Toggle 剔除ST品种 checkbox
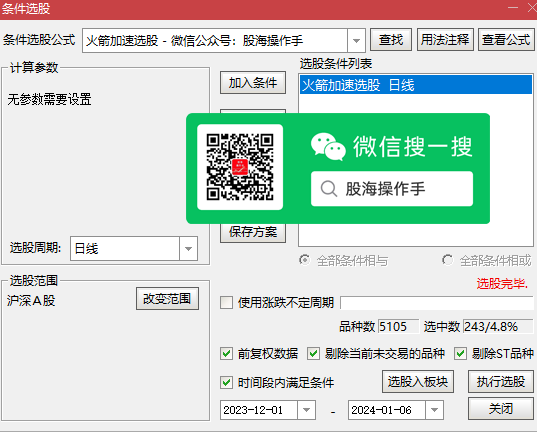Image resolution: width=537 pixels, height=432 pixels. [460, 353]
